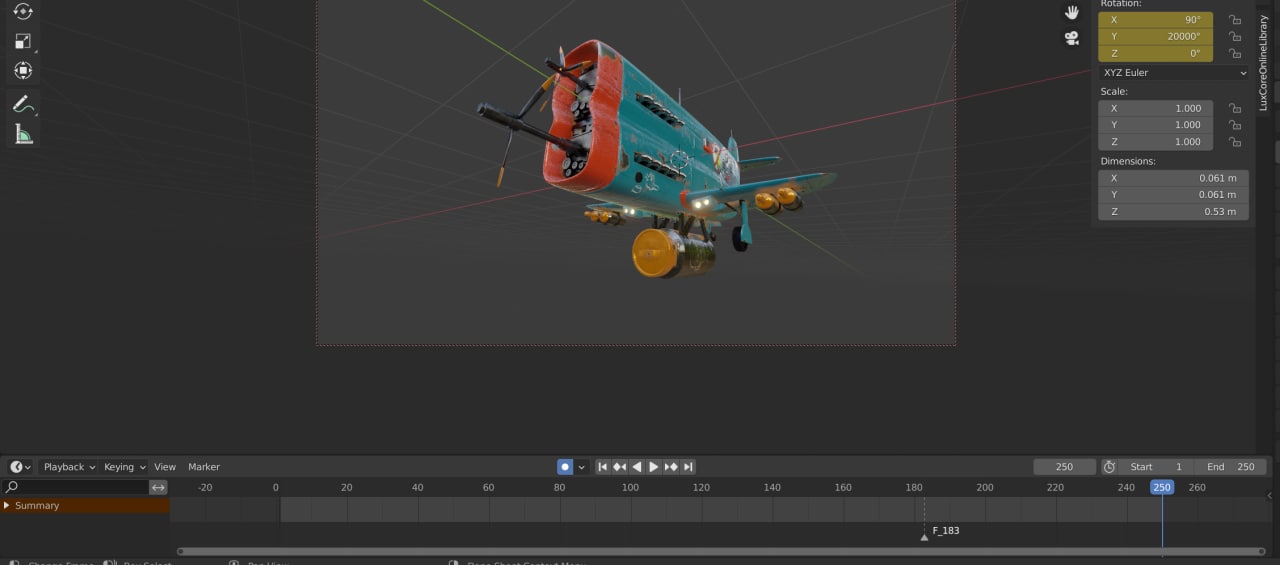Lock the Scale X value
Image resolution: width=1280 pixels, height=565 pixels.
tap(1235, 108)
